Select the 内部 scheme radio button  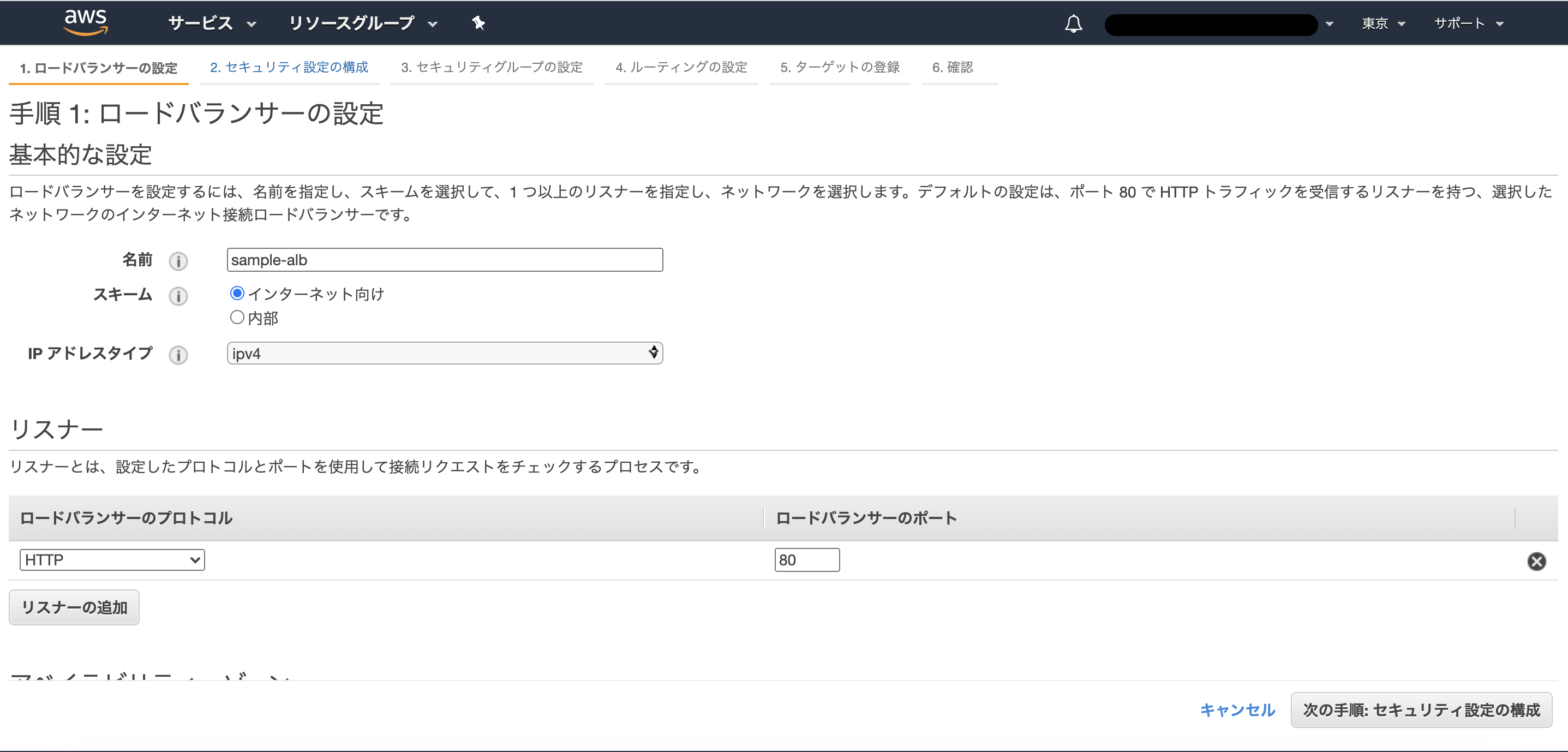point(237,317)
